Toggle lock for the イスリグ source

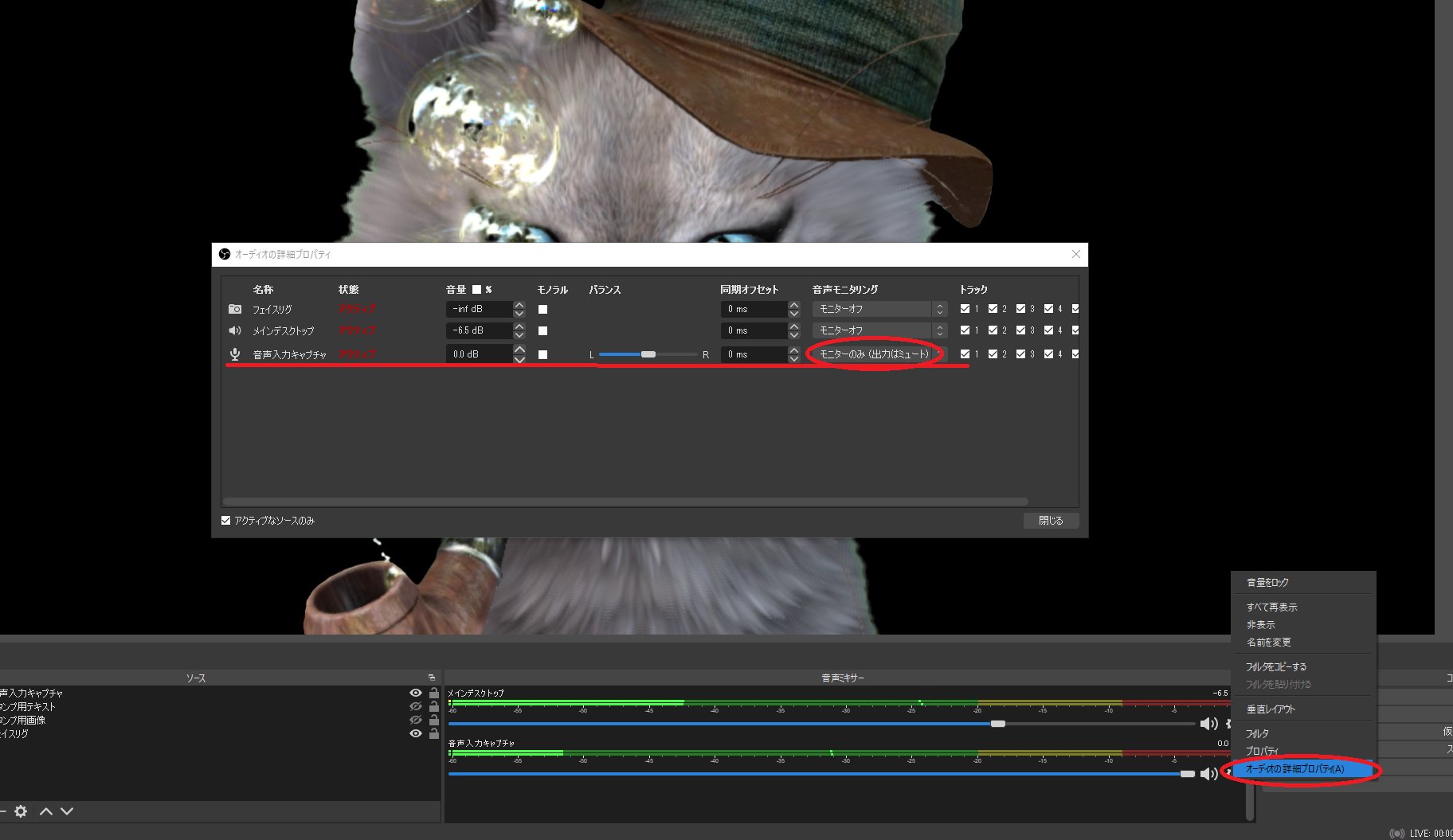434,734
